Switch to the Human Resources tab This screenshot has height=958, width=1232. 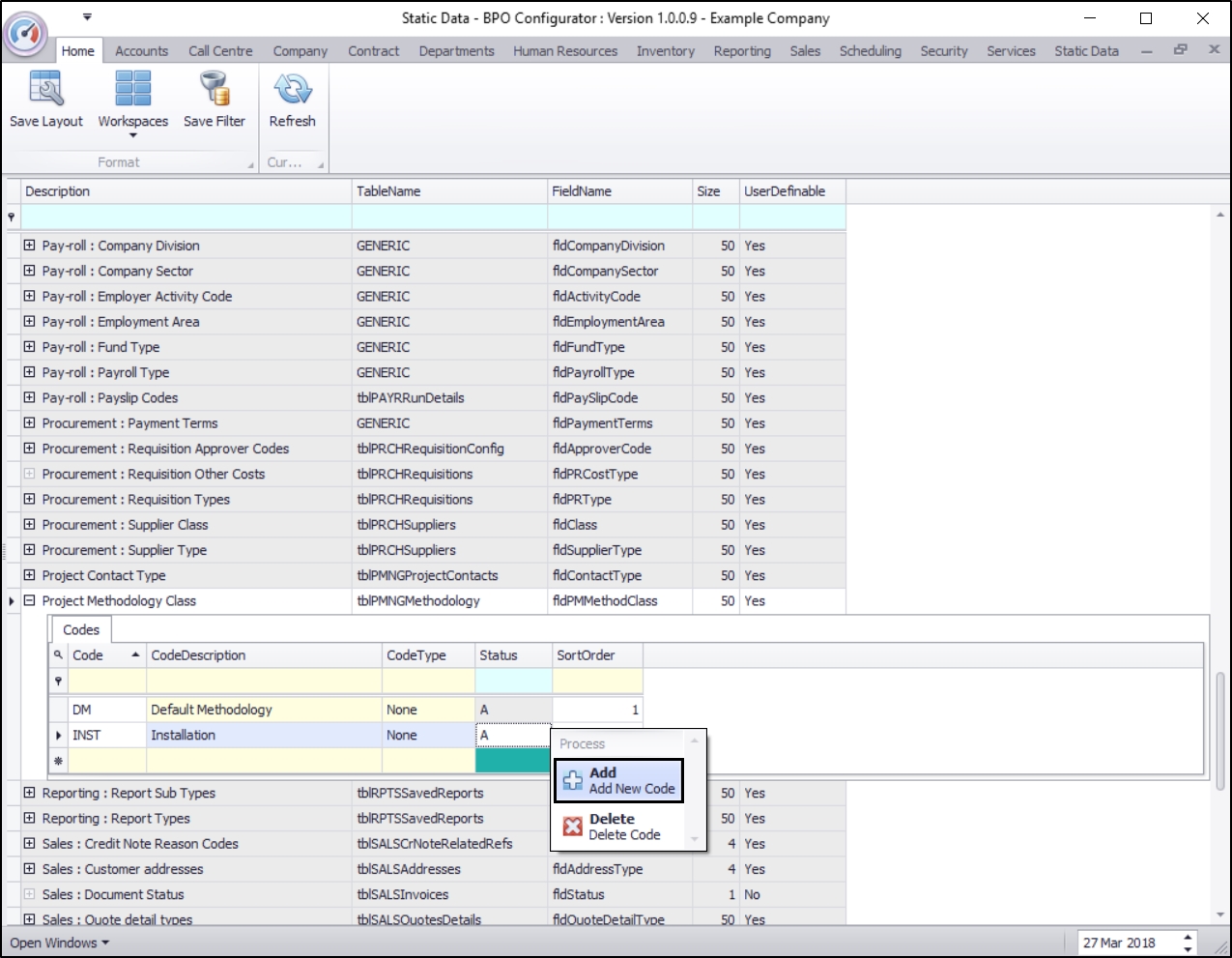(x=564, y=51)
